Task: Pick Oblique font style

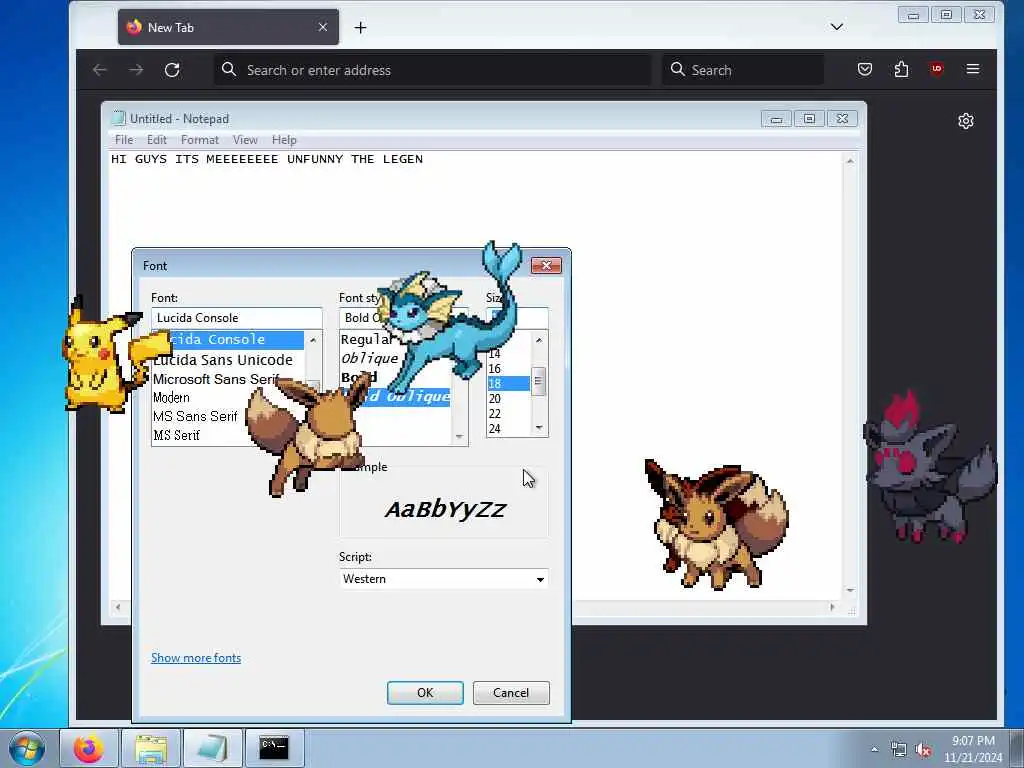Action: [370, 358]
